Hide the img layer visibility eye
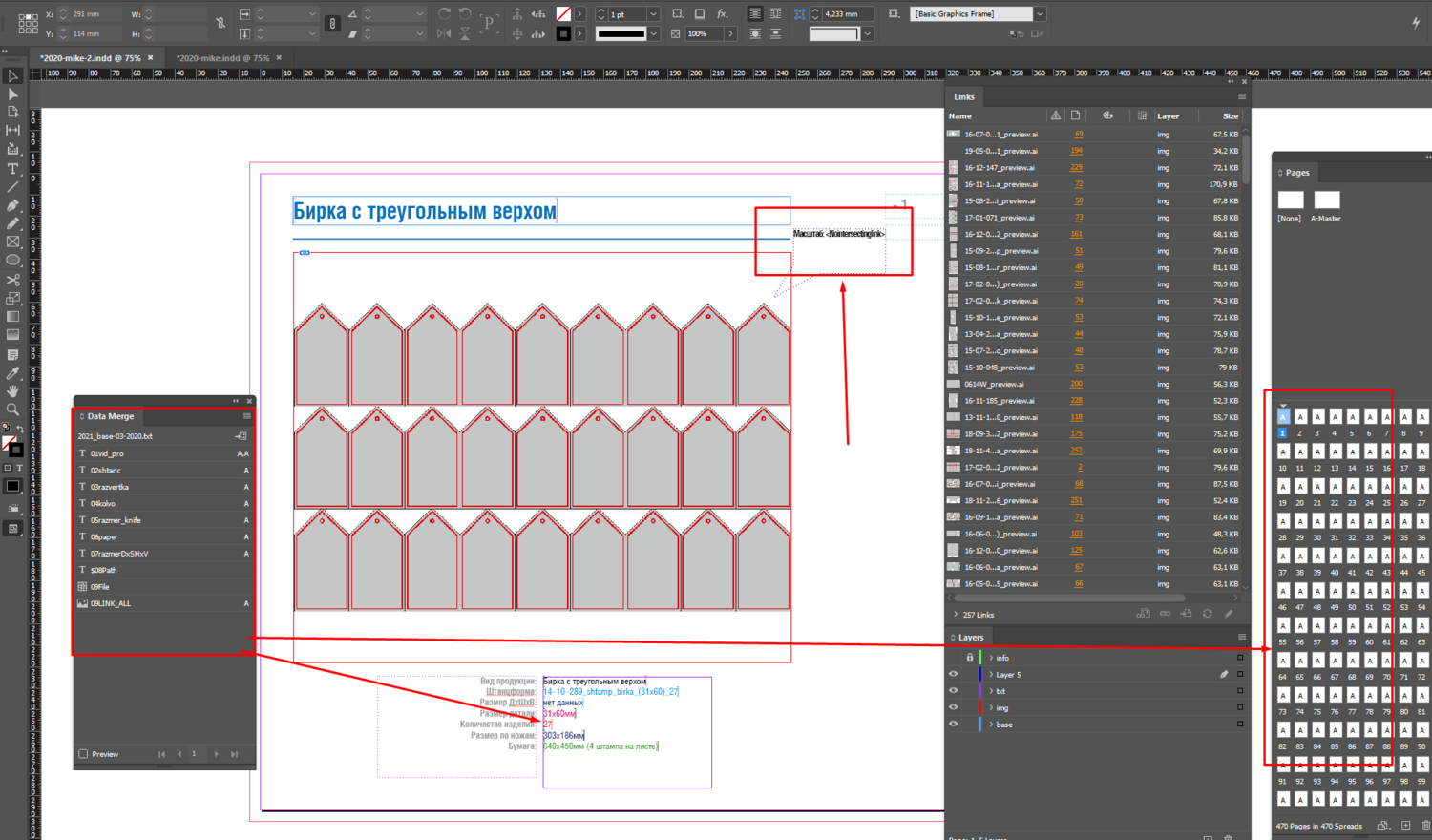The height and width of the screenshot is (840, 1432). pos(953,707)
